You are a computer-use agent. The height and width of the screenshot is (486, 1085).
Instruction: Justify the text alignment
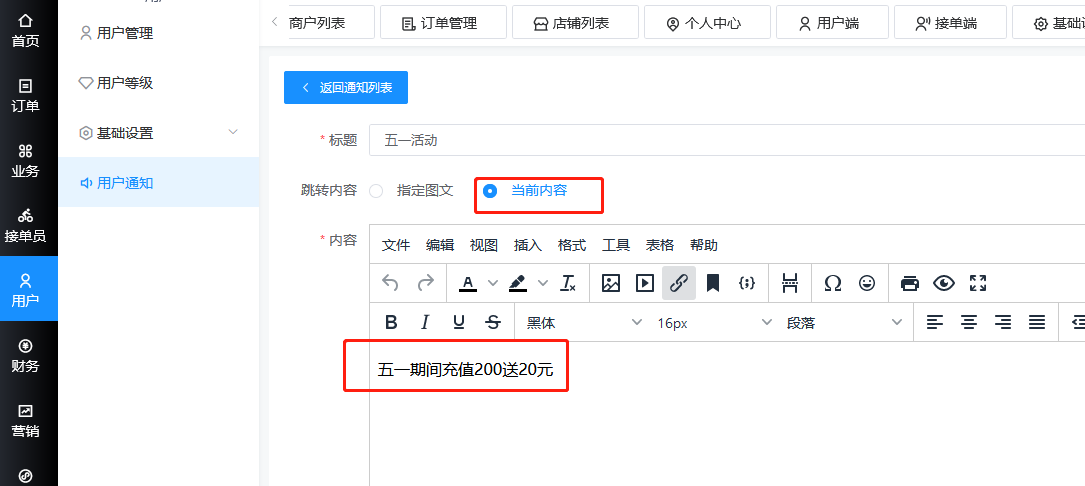[1037, 322]
